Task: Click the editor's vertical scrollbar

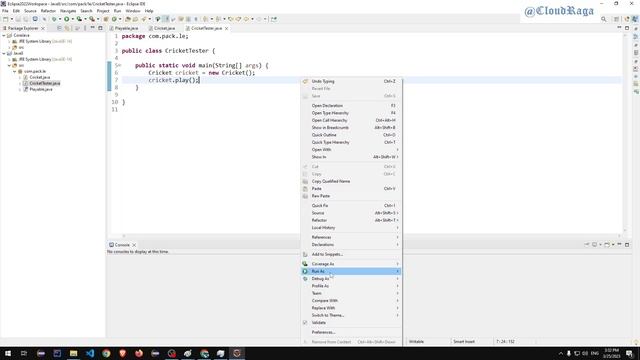Action: tap(625, 133)
